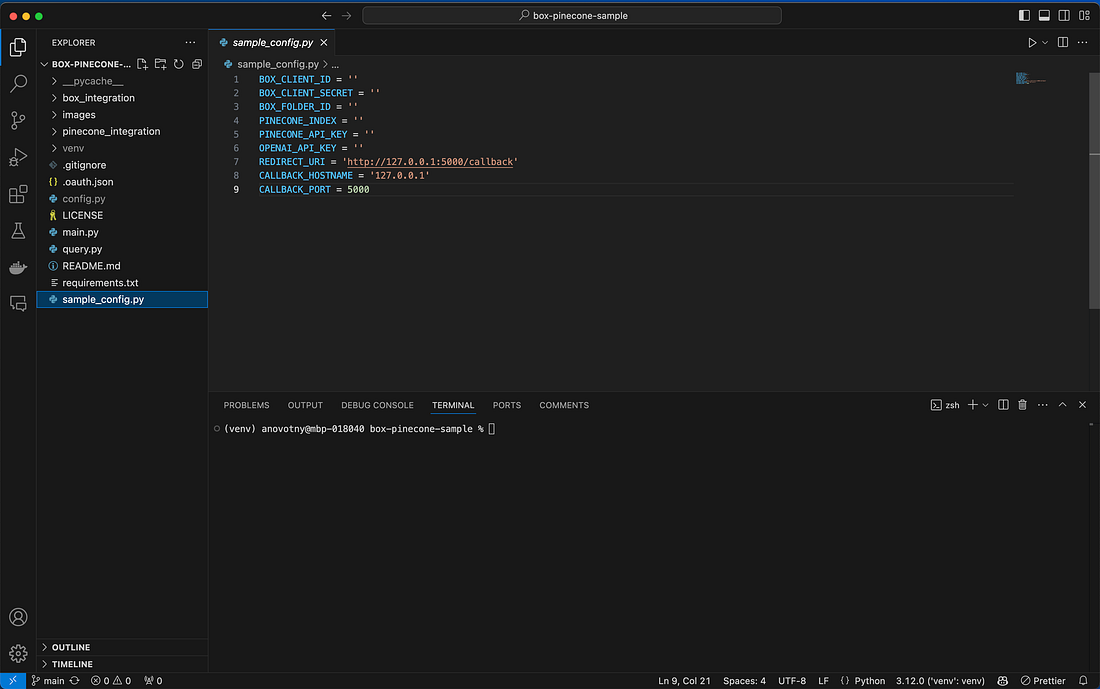The width and height of the screenshot is (1100, 689).
Task: Split the editor right
Action: 1063,43
